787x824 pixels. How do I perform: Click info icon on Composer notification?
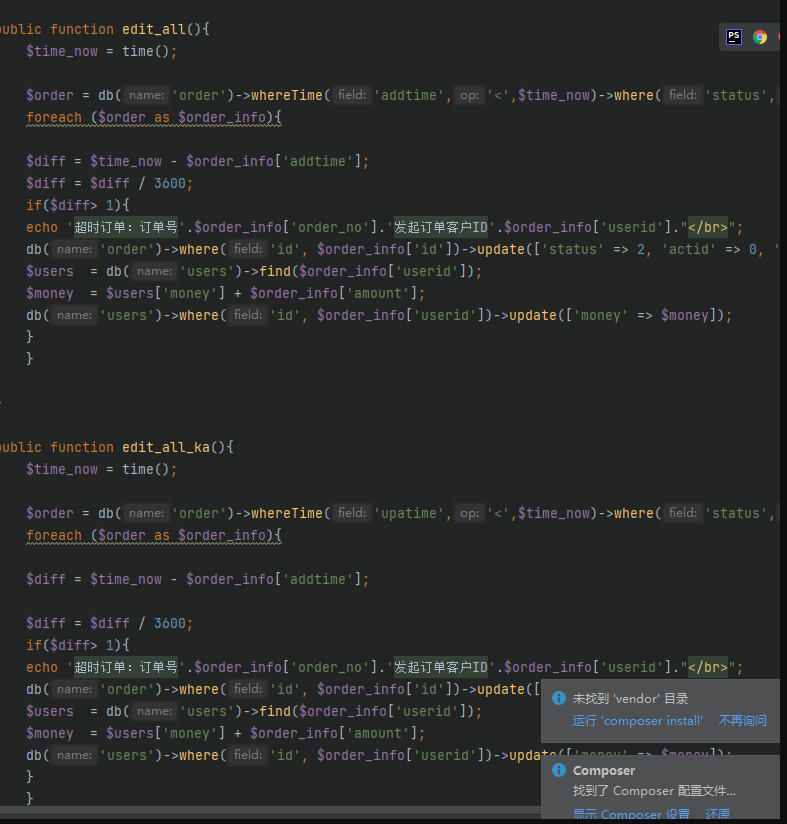559,771
